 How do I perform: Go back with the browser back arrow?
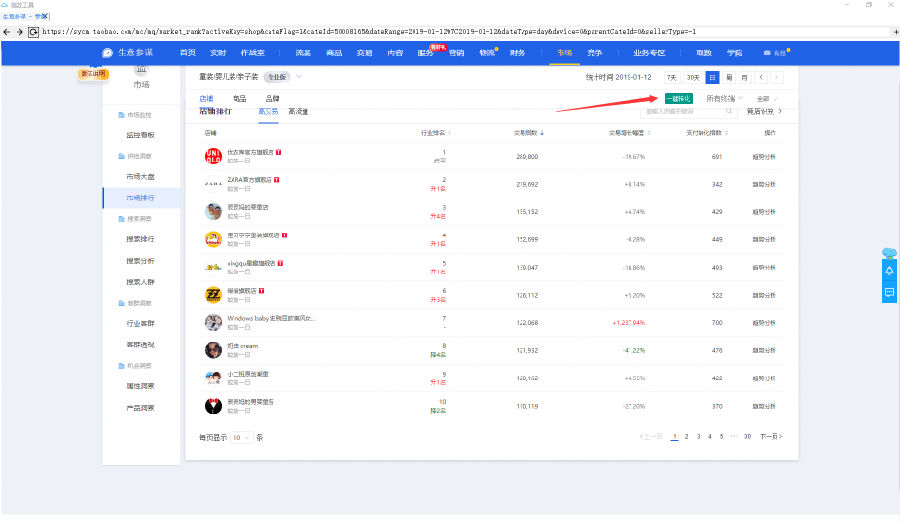[7, 32]
